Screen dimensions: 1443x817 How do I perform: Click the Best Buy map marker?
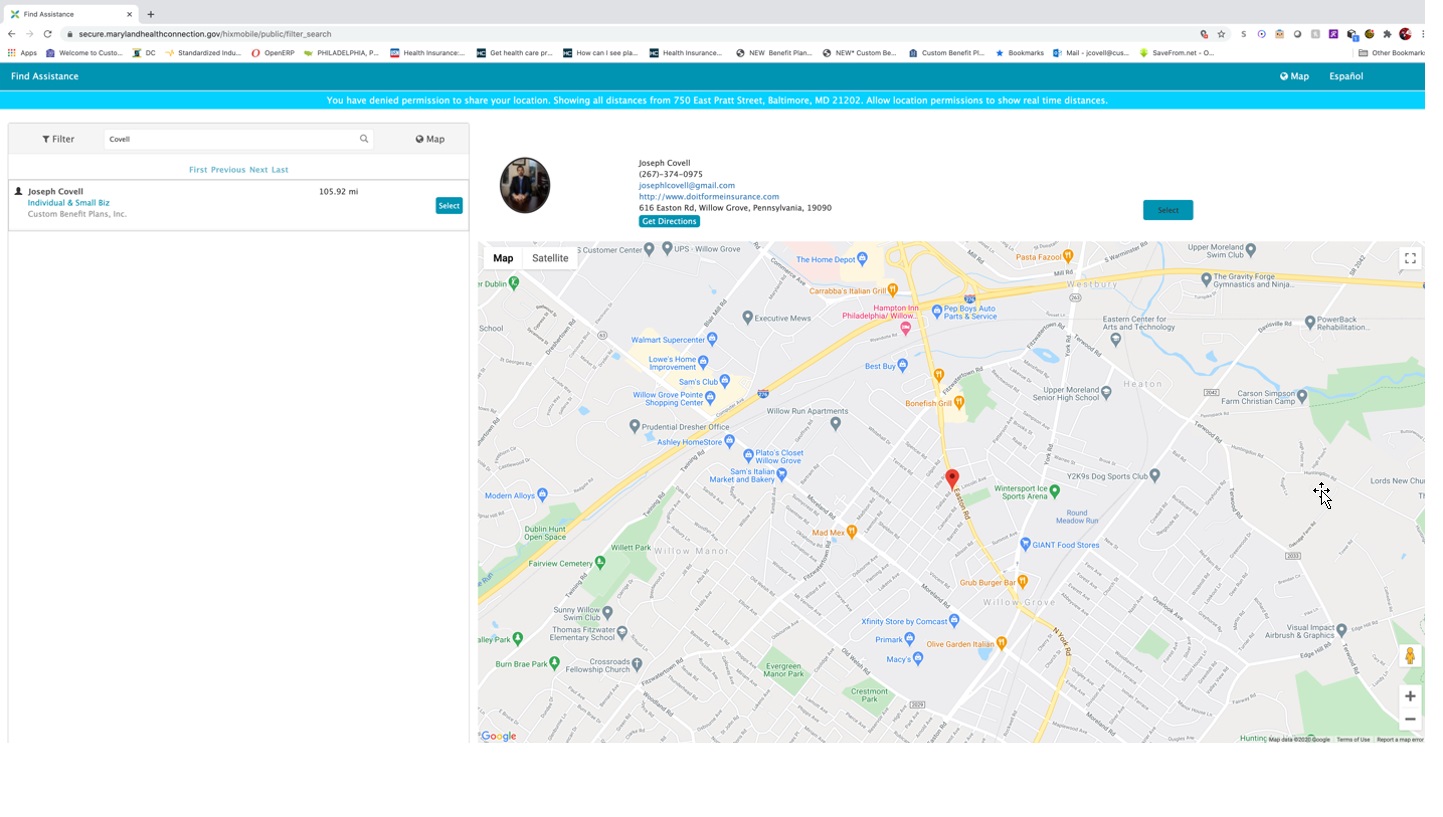[x=903, y=366]
